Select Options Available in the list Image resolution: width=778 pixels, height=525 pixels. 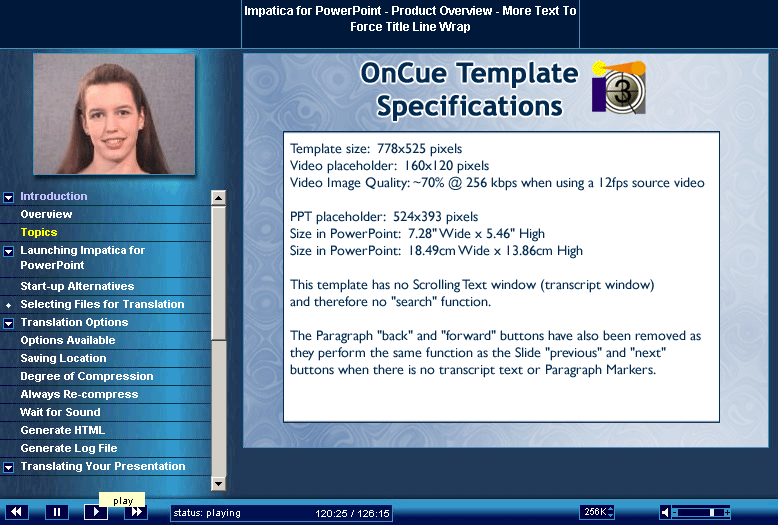point(68,340)
